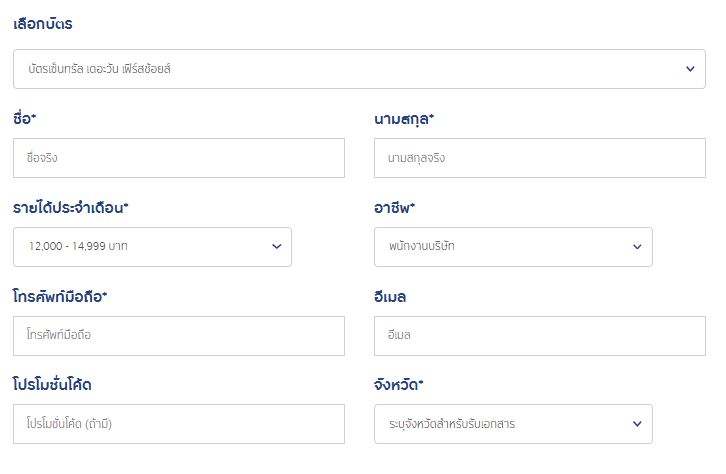Focus the ชื่อจริง first name field
This screenshot has width=726, height=474.
[179, 158]
